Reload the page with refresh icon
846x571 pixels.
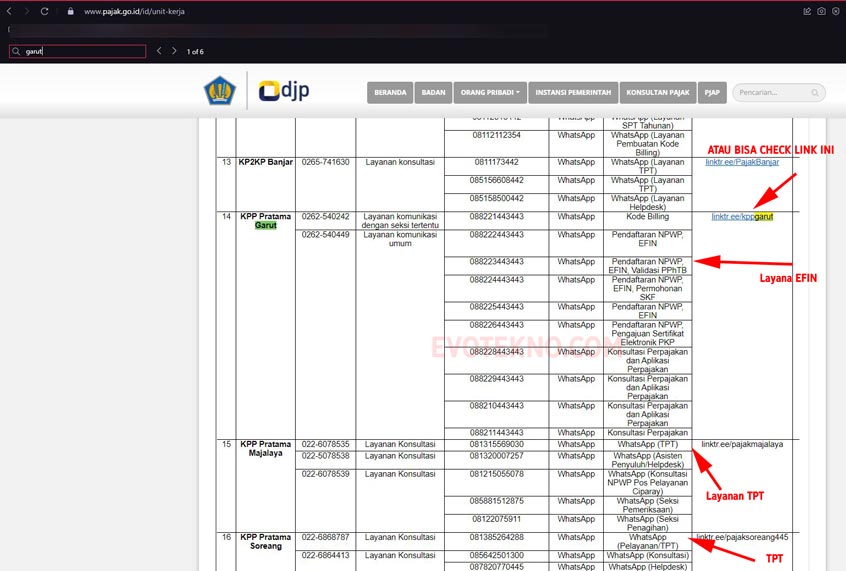tap(45, 11)
